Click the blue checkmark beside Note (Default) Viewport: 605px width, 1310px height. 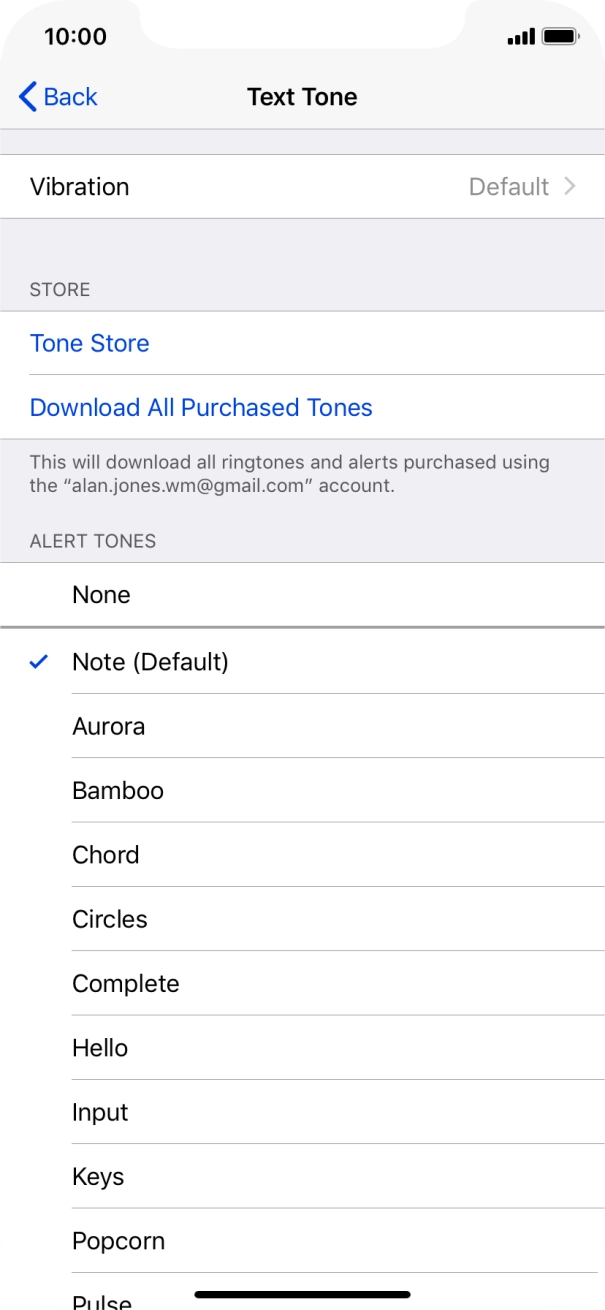[37, 662]
